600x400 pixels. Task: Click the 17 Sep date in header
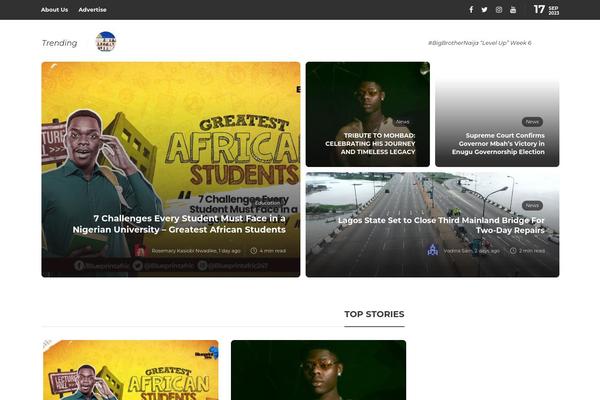pyautogui.click(x=546, y=10)
